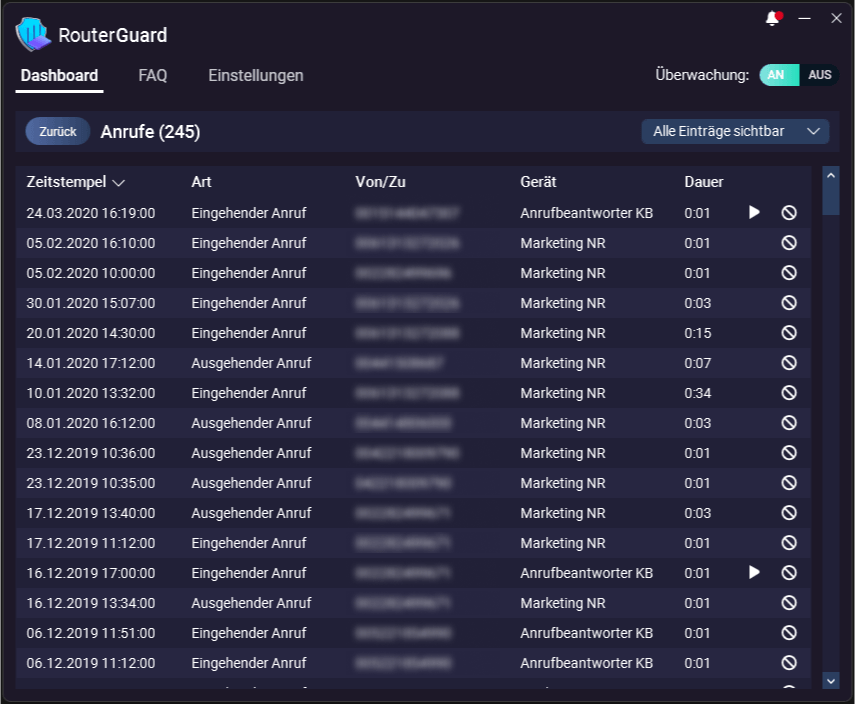
Task: Block the caller from 06.12.2019 11:12
Action: point(789,663)
